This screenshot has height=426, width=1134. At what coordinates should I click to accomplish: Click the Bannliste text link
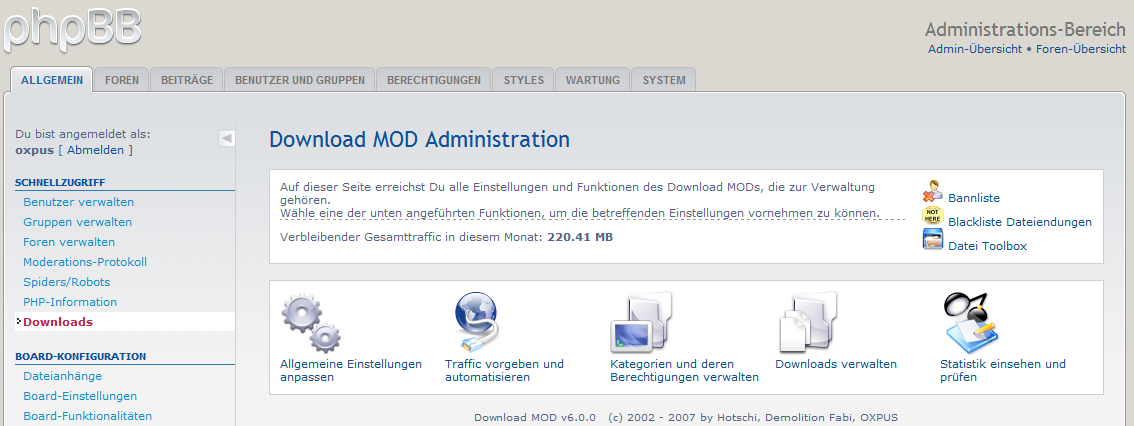(974, 197)
